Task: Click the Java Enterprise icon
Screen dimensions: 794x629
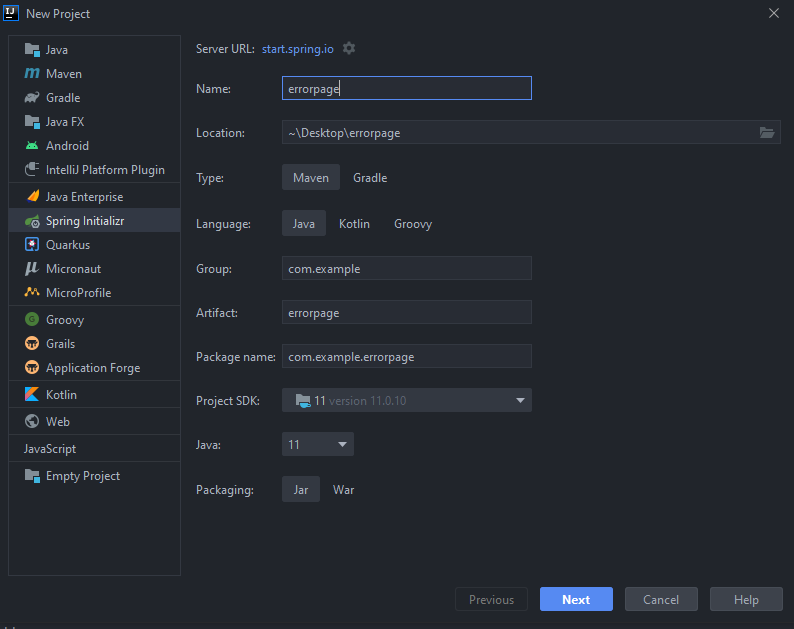Action: point(33,196)
